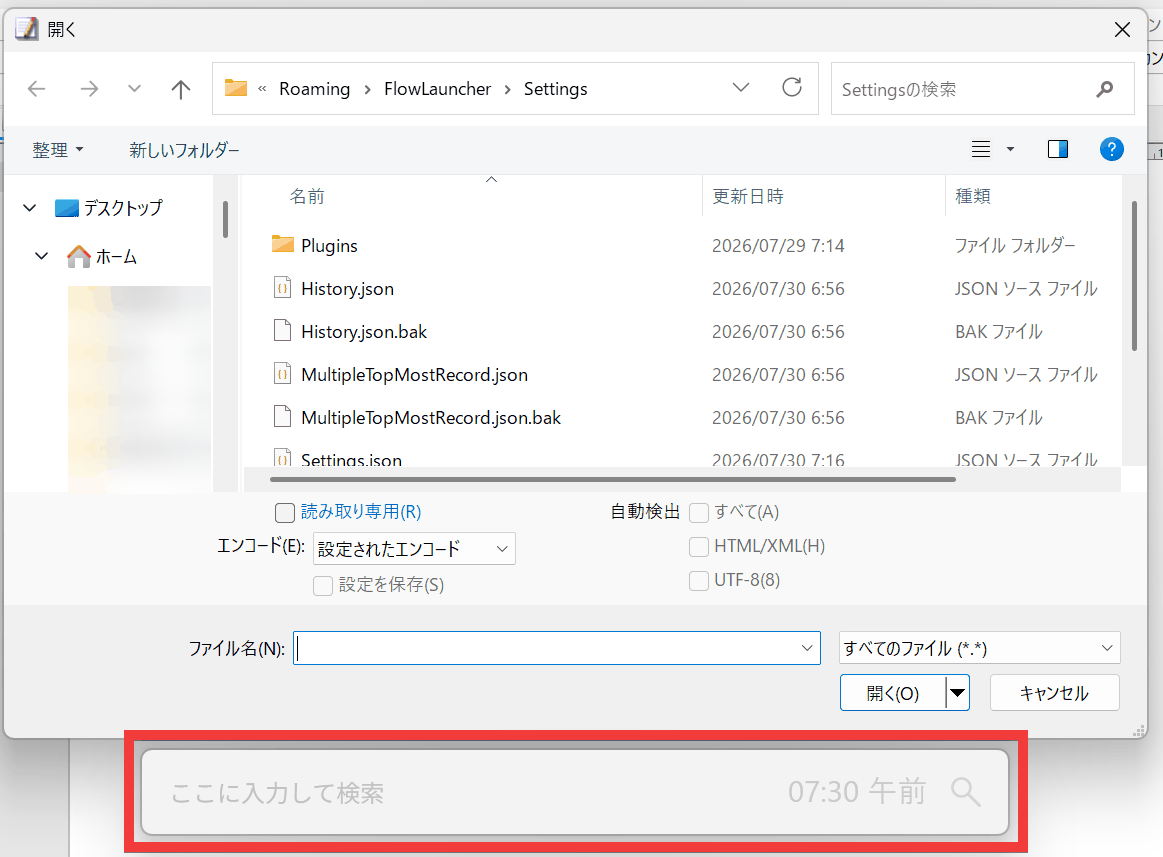Click Flow Launcher magnifier icon
The height and width of the screenshot is (857, 1163).
click(966, 792)
